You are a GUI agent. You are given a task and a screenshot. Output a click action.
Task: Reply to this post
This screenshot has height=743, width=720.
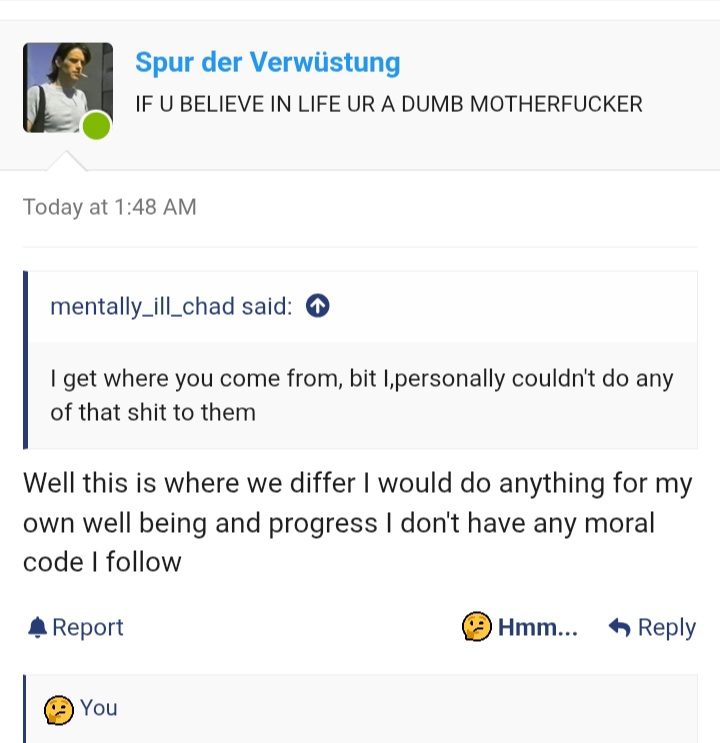click(x=652, y=627)
